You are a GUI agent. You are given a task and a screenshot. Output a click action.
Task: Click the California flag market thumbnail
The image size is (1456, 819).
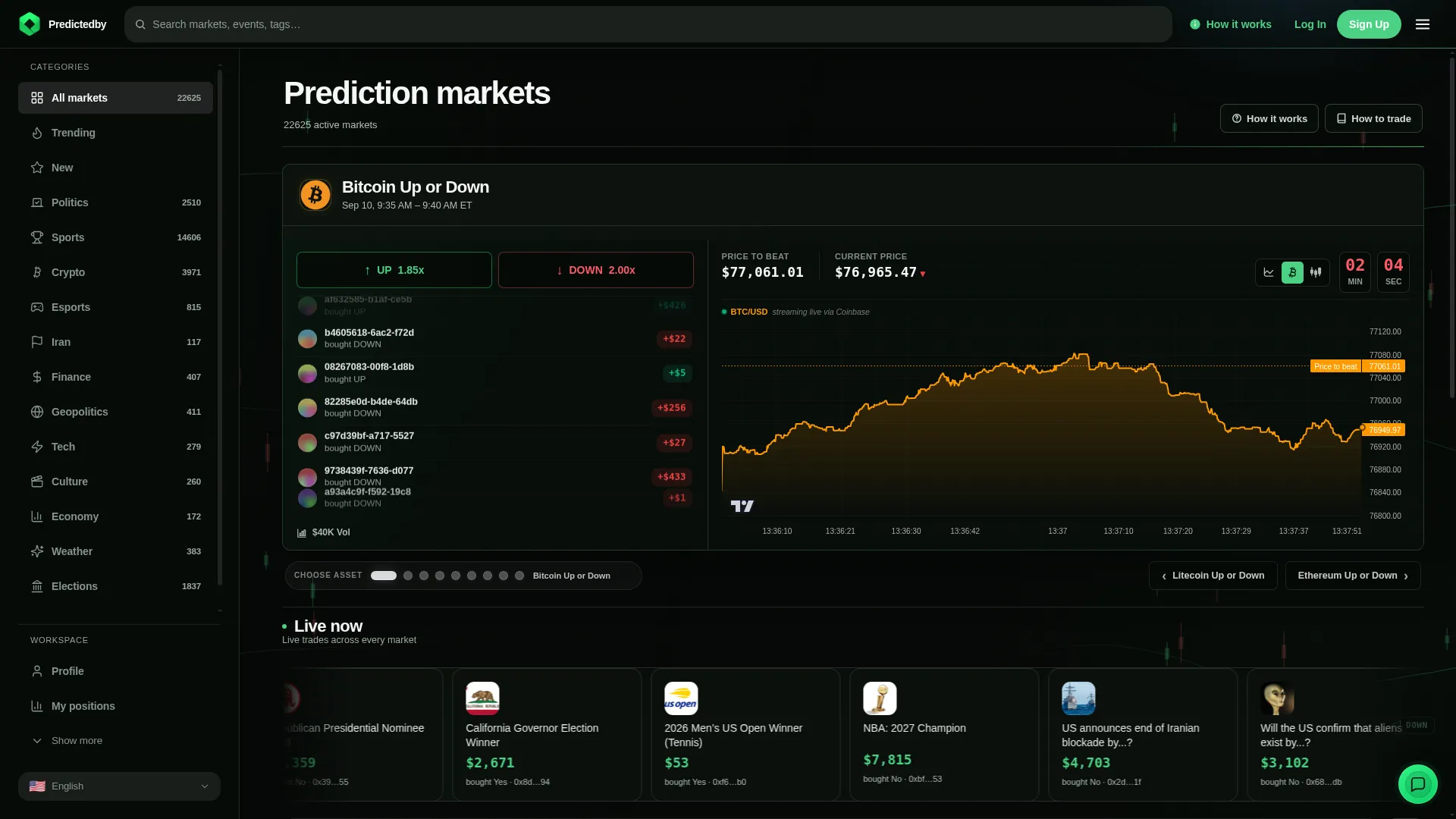[482, 698]
